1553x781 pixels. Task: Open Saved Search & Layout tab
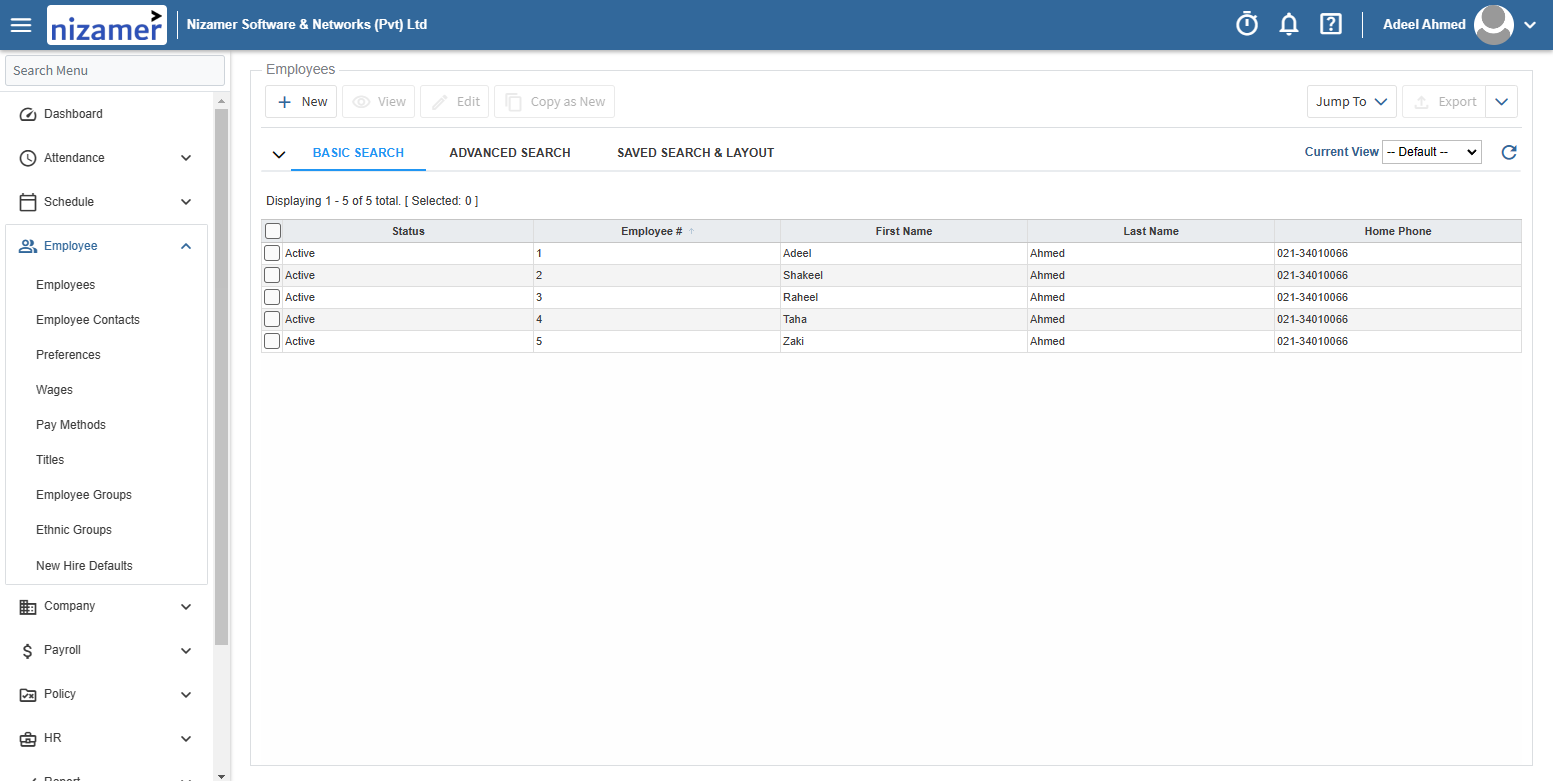tap(695, 153)
